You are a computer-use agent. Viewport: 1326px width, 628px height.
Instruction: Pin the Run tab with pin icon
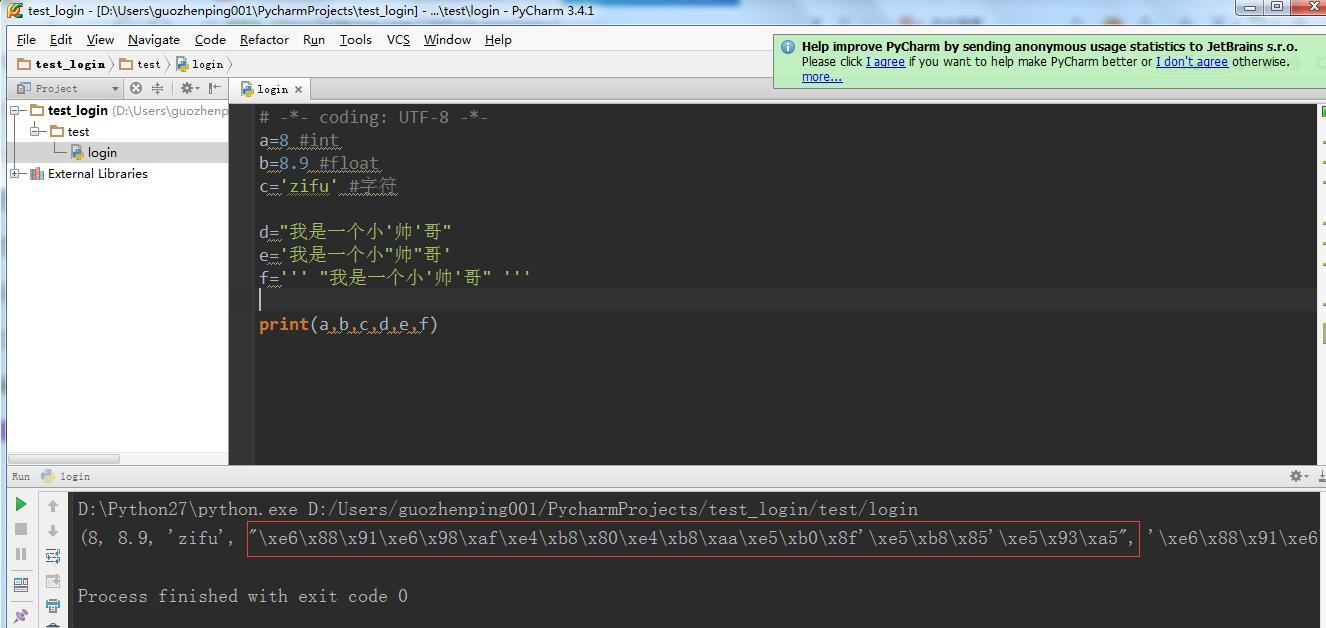21,616
